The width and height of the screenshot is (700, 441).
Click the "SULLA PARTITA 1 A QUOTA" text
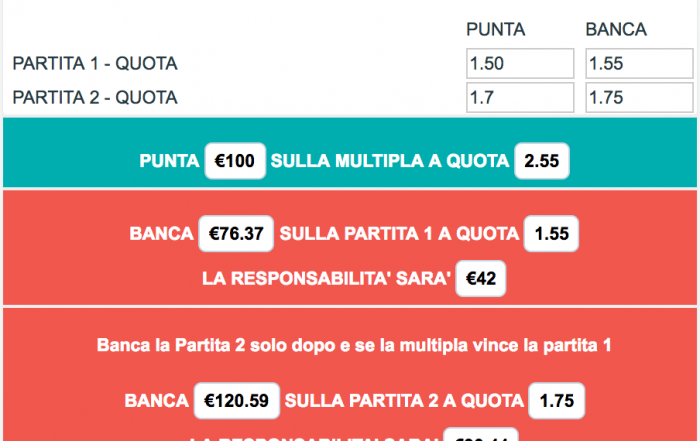click(399, 234)
